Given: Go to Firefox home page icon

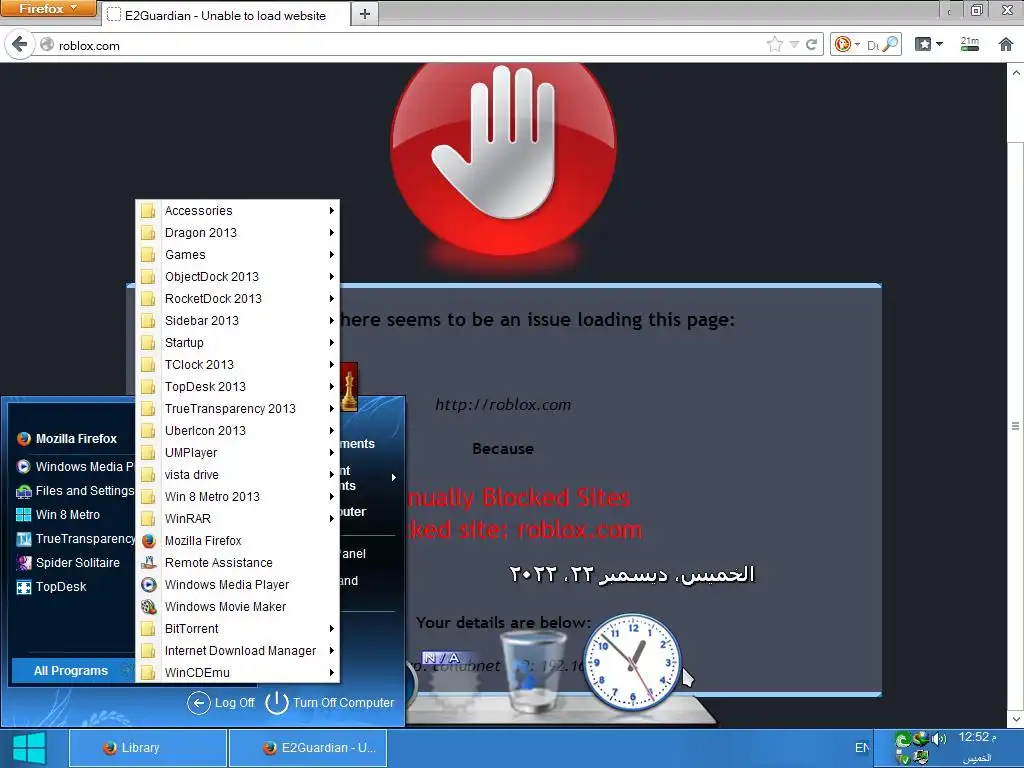Looking at the screenshot, I should pos(1006,44).
